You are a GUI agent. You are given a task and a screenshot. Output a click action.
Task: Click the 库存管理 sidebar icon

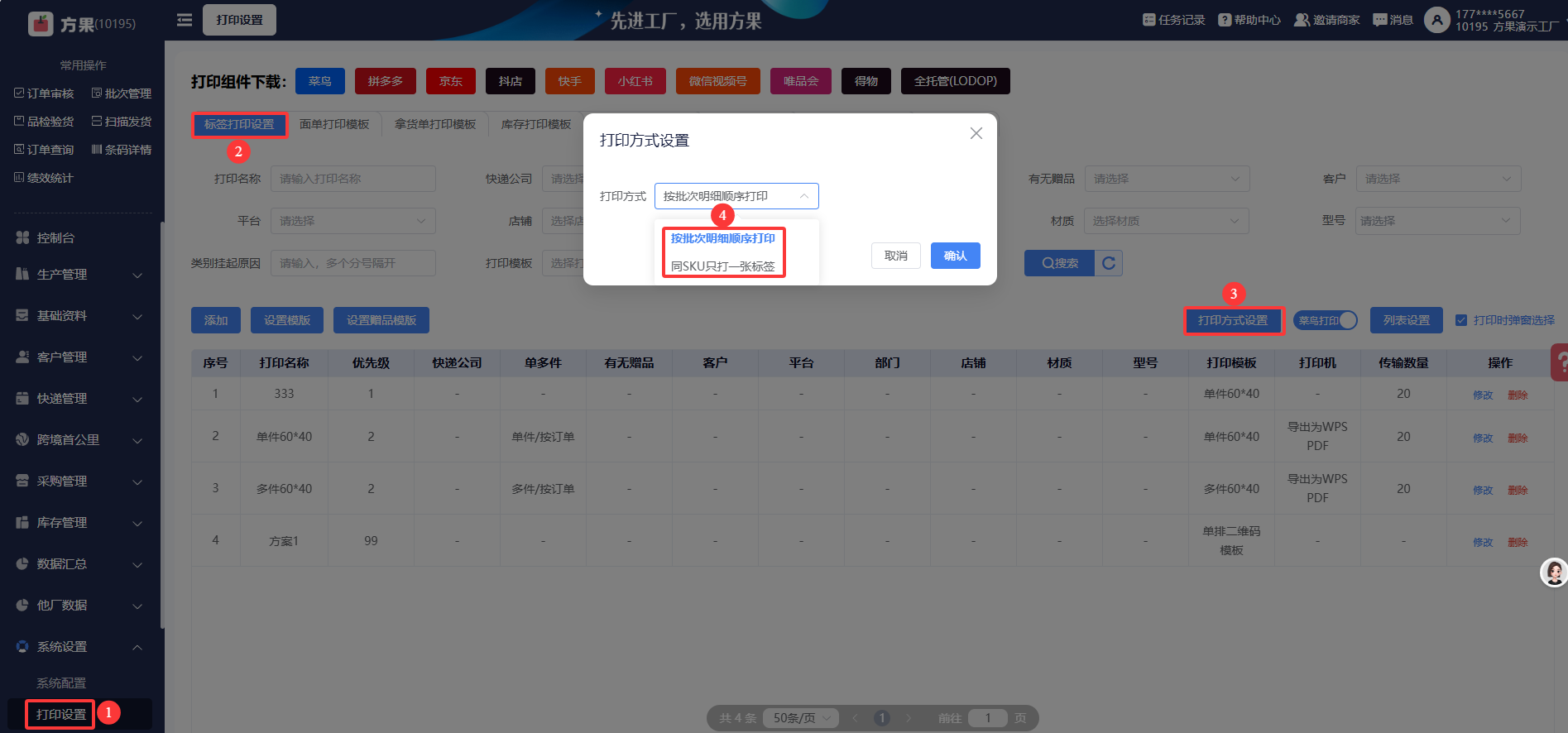(x=22, y=522)
